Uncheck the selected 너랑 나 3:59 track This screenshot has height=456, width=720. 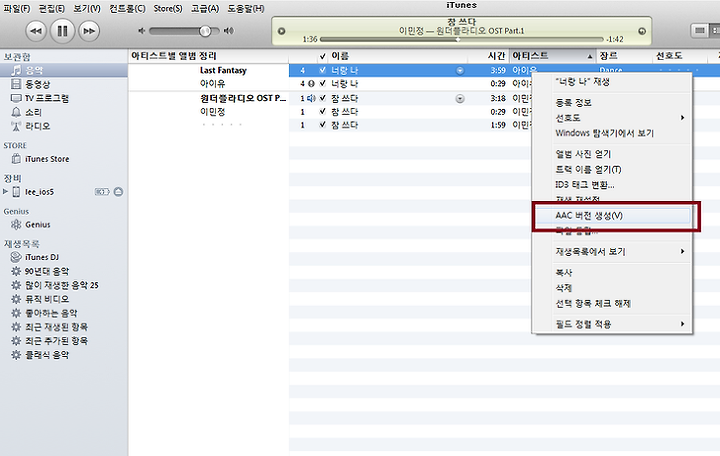[322, 70]
